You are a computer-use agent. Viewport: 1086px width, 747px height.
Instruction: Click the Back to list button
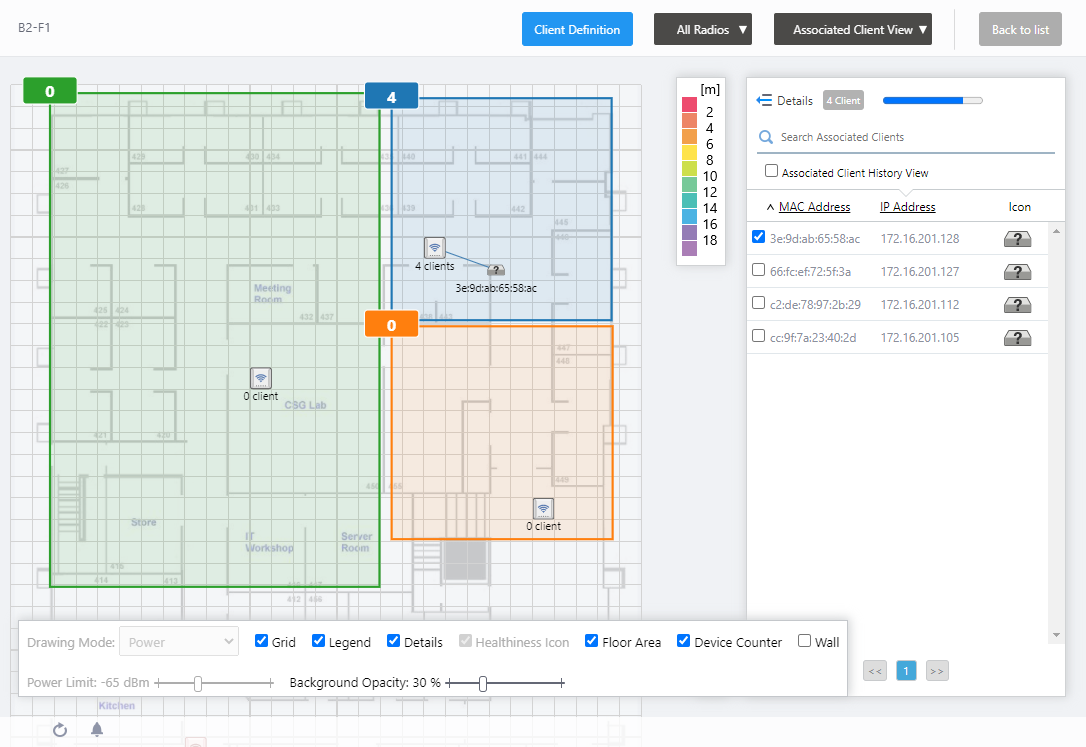point(1020,30)
